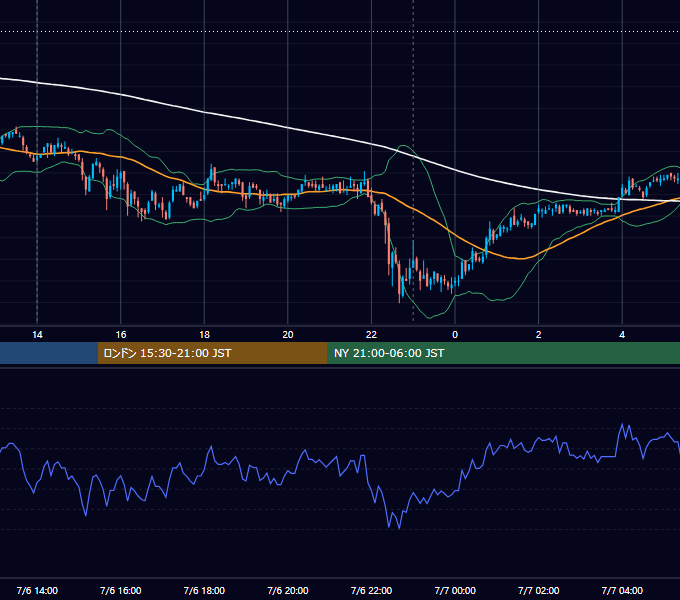
Task: Click the 7/7 02:00 time label
Action: (539, 590)
